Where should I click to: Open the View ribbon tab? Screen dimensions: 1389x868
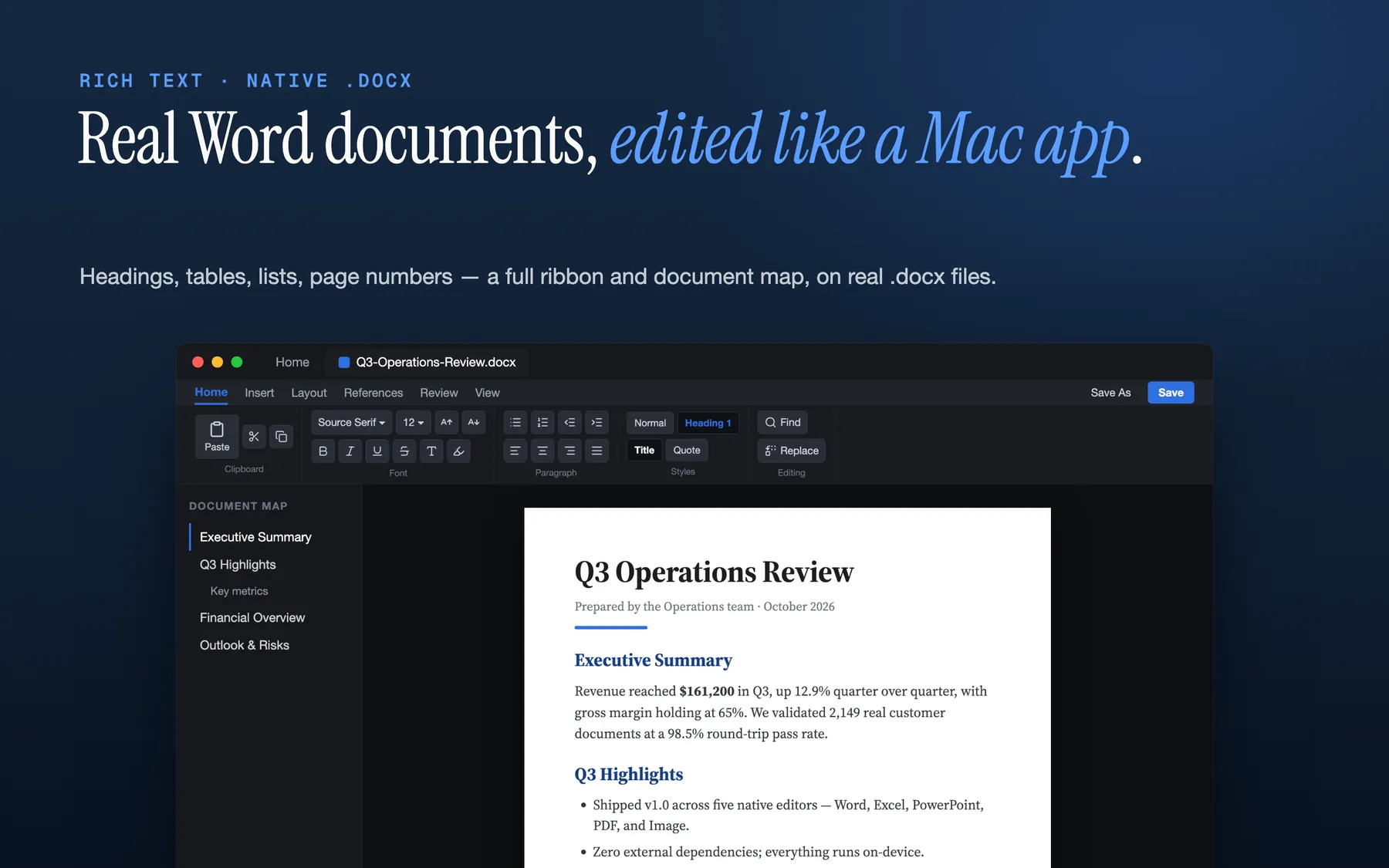pos(487,393)
